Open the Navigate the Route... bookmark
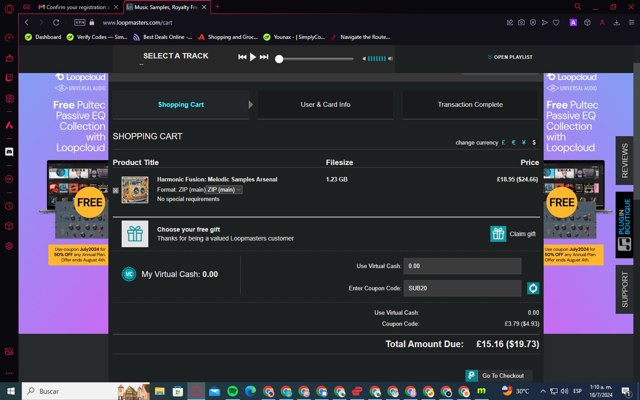The width and height of the screenshot is (640, 400). coord(360,37)
